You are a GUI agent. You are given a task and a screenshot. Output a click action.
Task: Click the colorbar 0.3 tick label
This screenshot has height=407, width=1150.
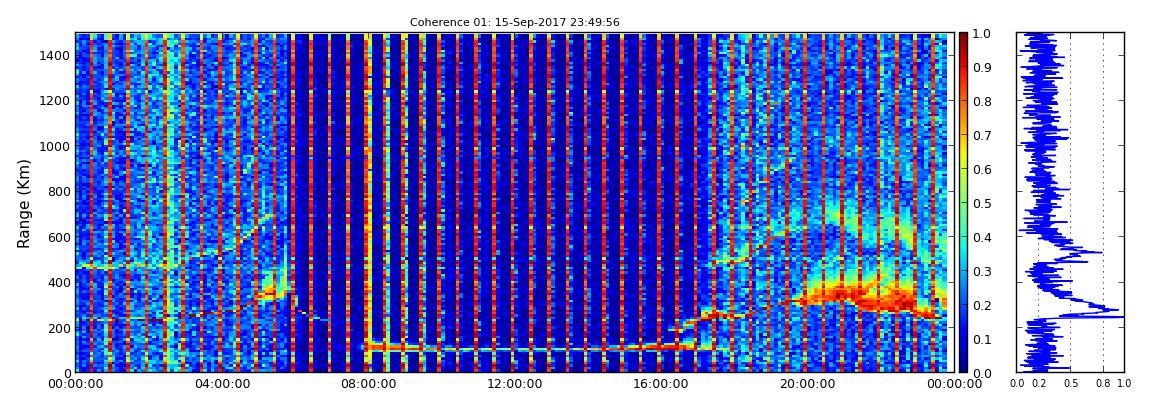[x=981, y=271]
